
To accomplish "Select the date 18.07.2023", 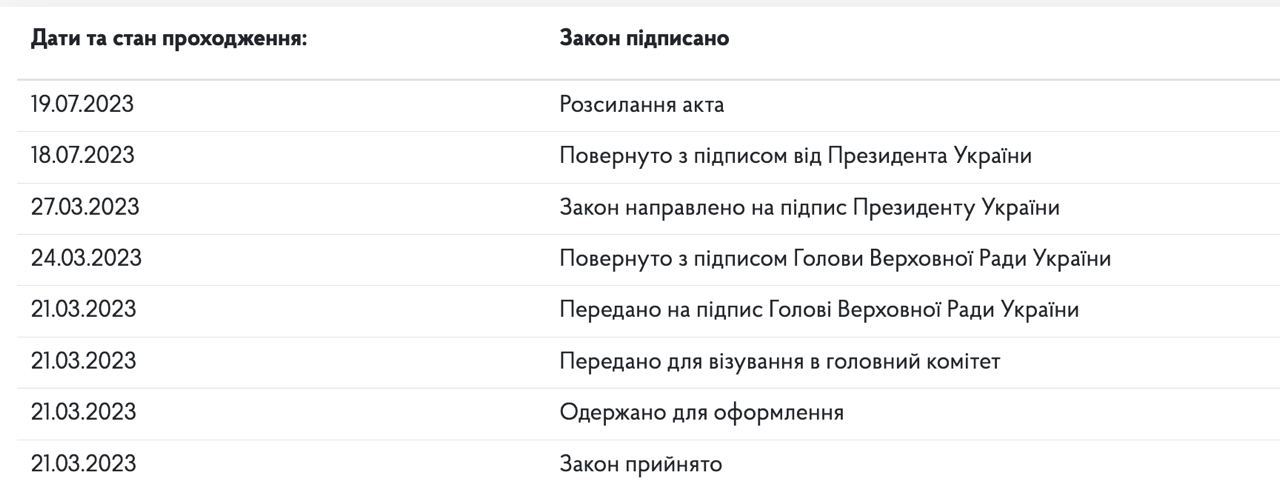I will point(83,156).
